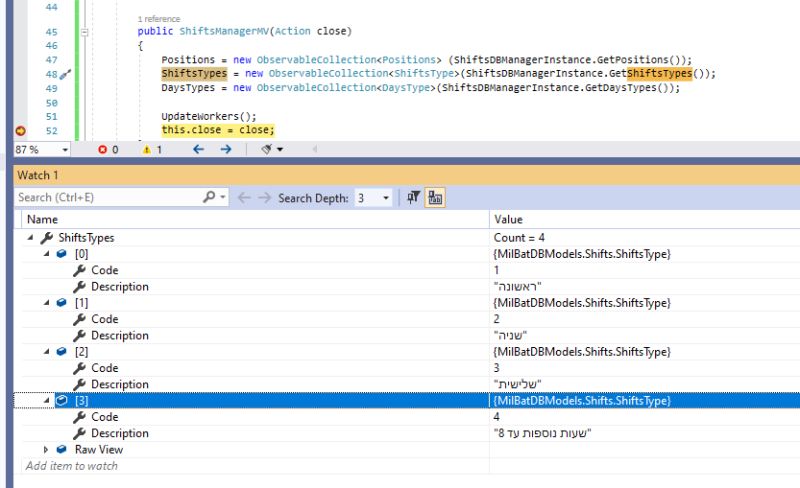The image size is (800, 488).
Task: Click the value "ראשונה" of [0] Description
Action: coord(517,286)
